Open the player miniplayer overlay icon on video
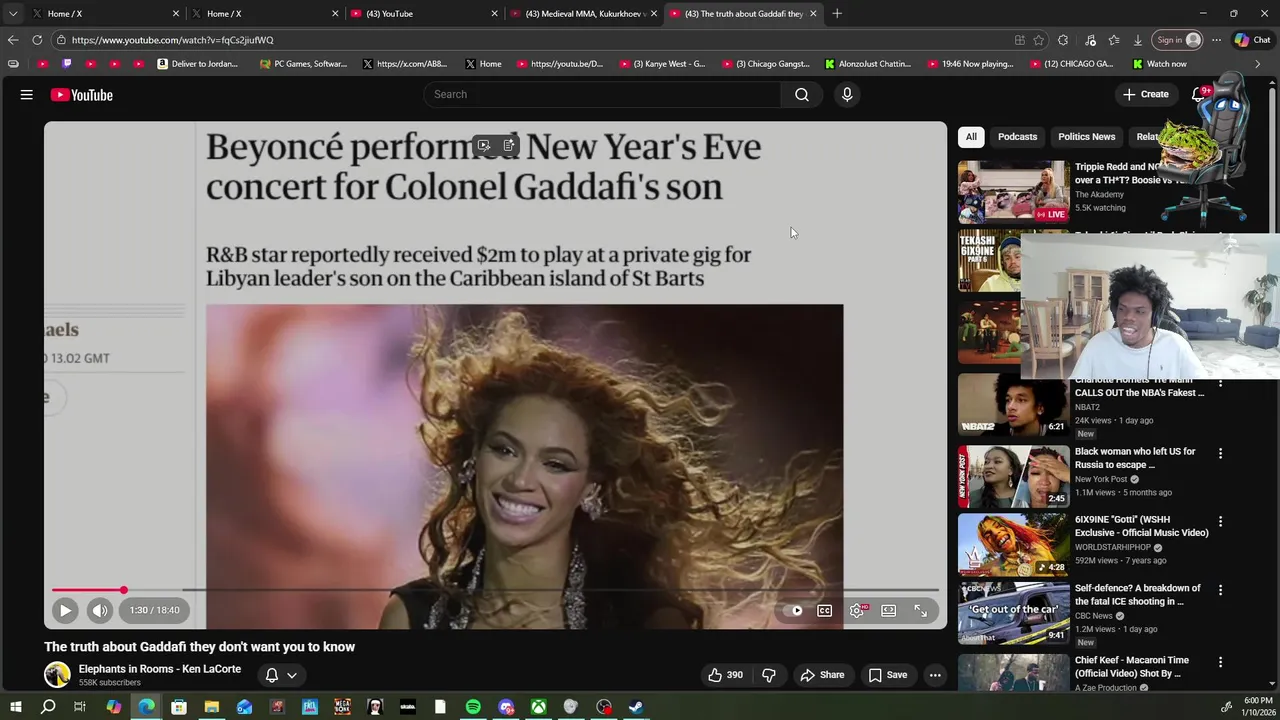The image size is (1280, 720). click(484, 146)
